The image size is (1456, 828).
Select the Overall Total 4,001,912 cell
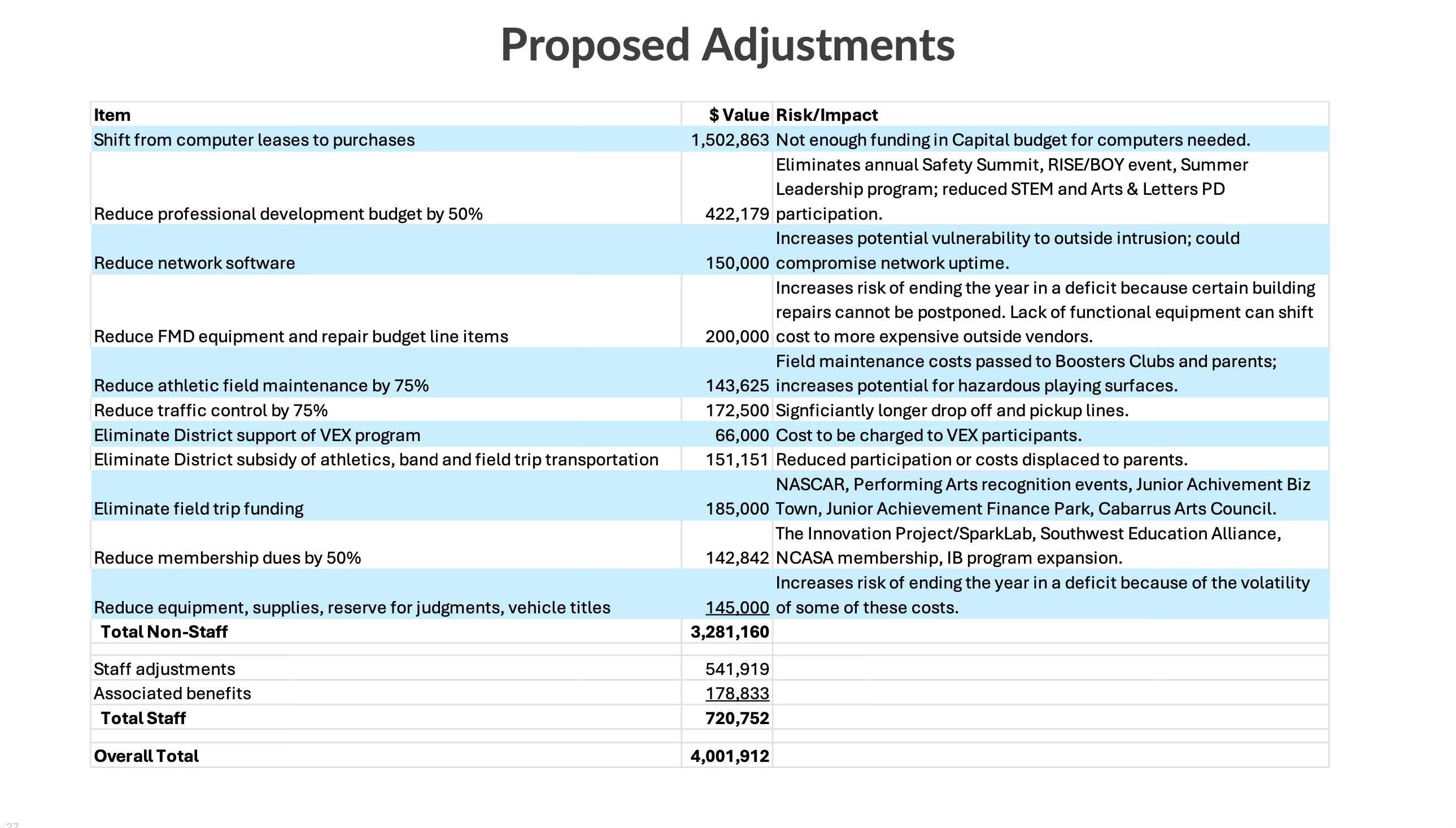[x=730, y=756]
